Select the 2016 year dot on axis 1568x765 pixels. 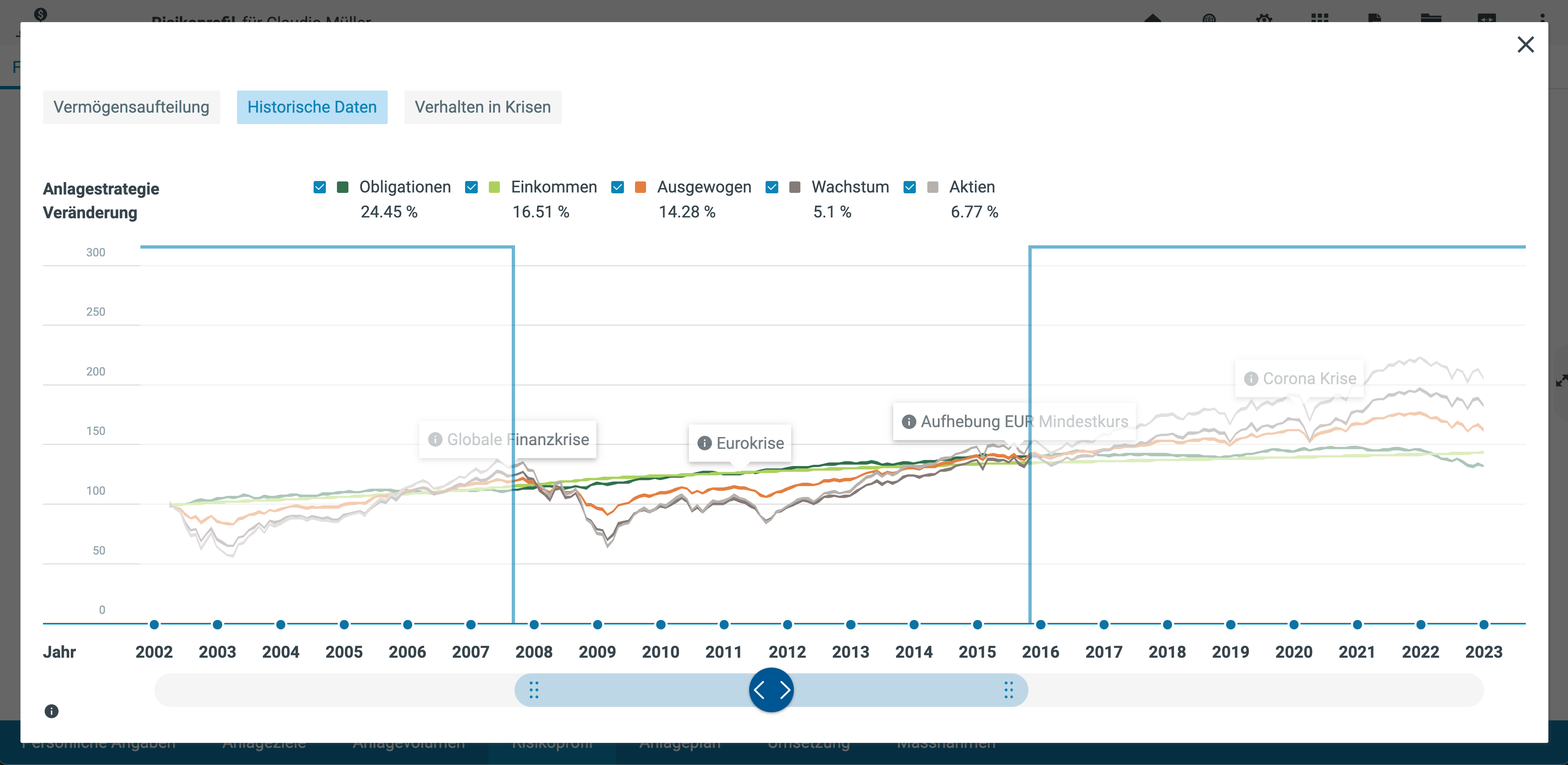(x=1040, y=624)
